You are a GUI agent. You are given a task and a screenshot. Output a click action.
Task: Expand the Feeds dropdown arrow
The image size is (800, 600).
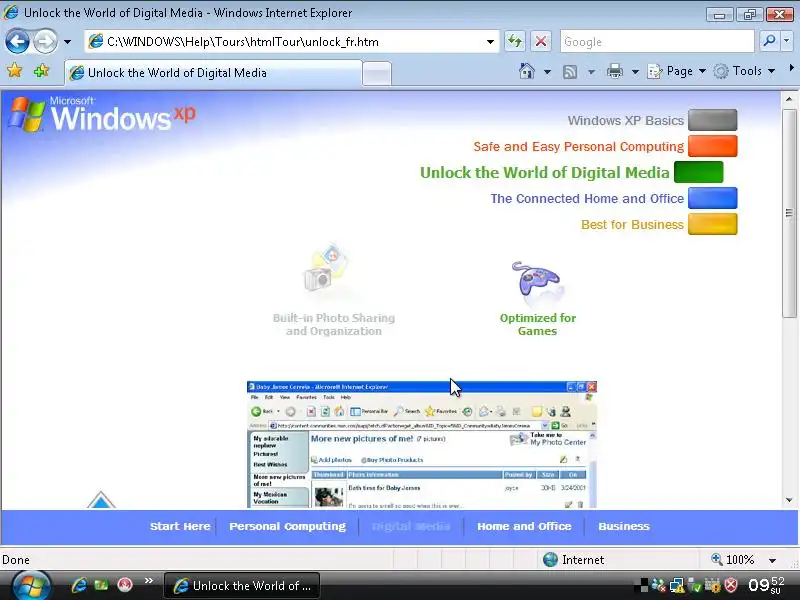591,71
